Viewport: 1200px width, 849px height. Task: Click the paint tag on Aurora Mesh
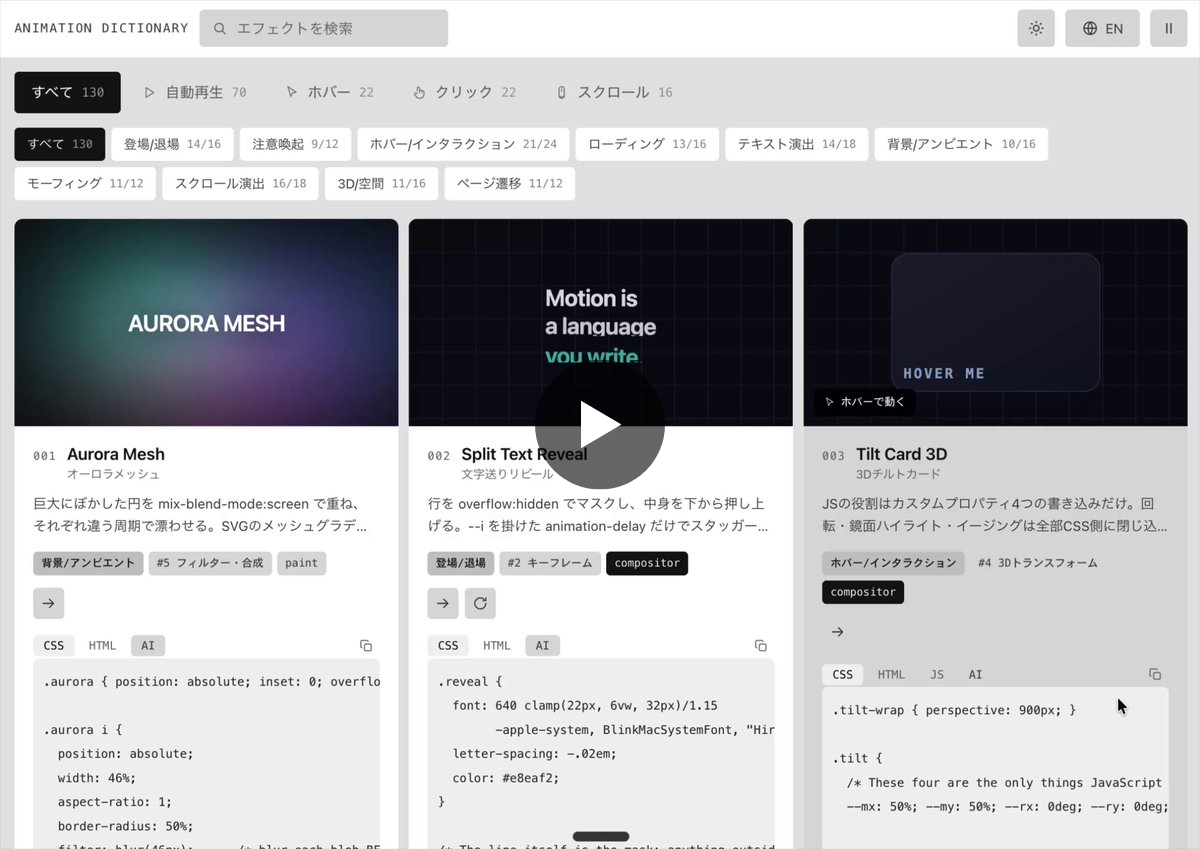click(x=301, y=563)
